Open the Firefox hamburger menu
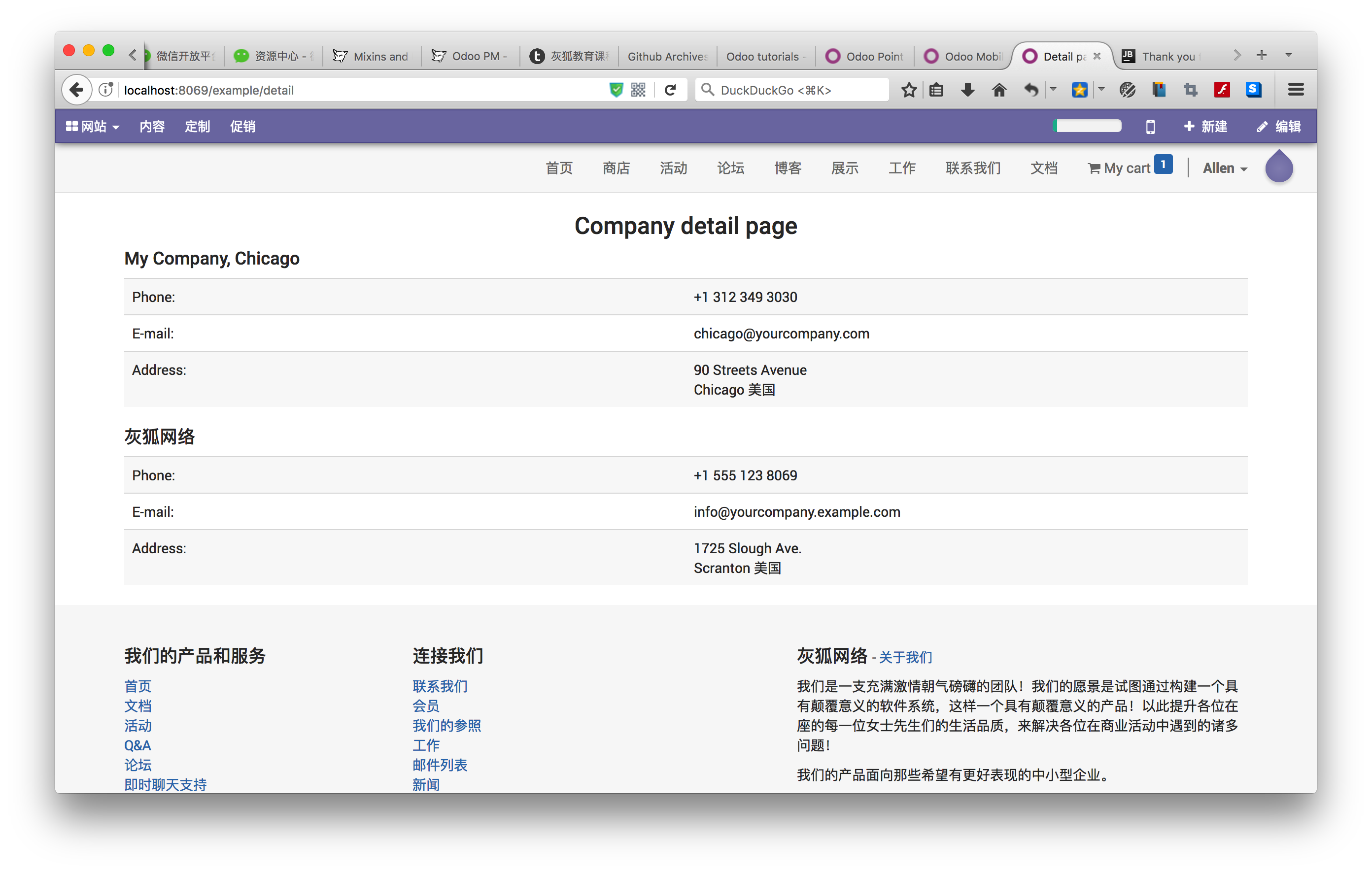1372x872 pixels. [x=1296, y=90]
